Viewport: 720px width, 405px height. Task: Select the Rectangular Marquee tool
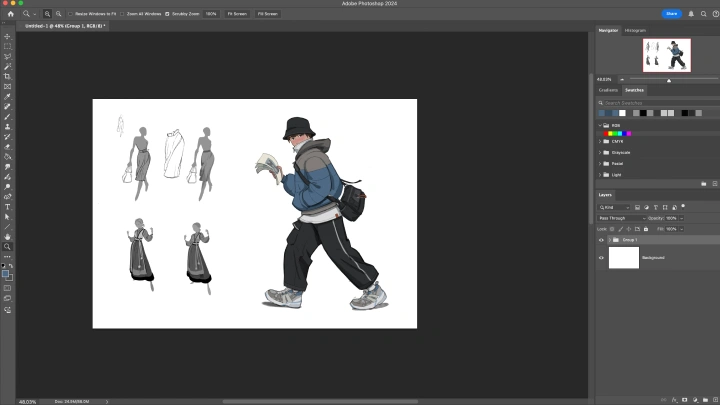pyautogui.click(x=7, y=46)
